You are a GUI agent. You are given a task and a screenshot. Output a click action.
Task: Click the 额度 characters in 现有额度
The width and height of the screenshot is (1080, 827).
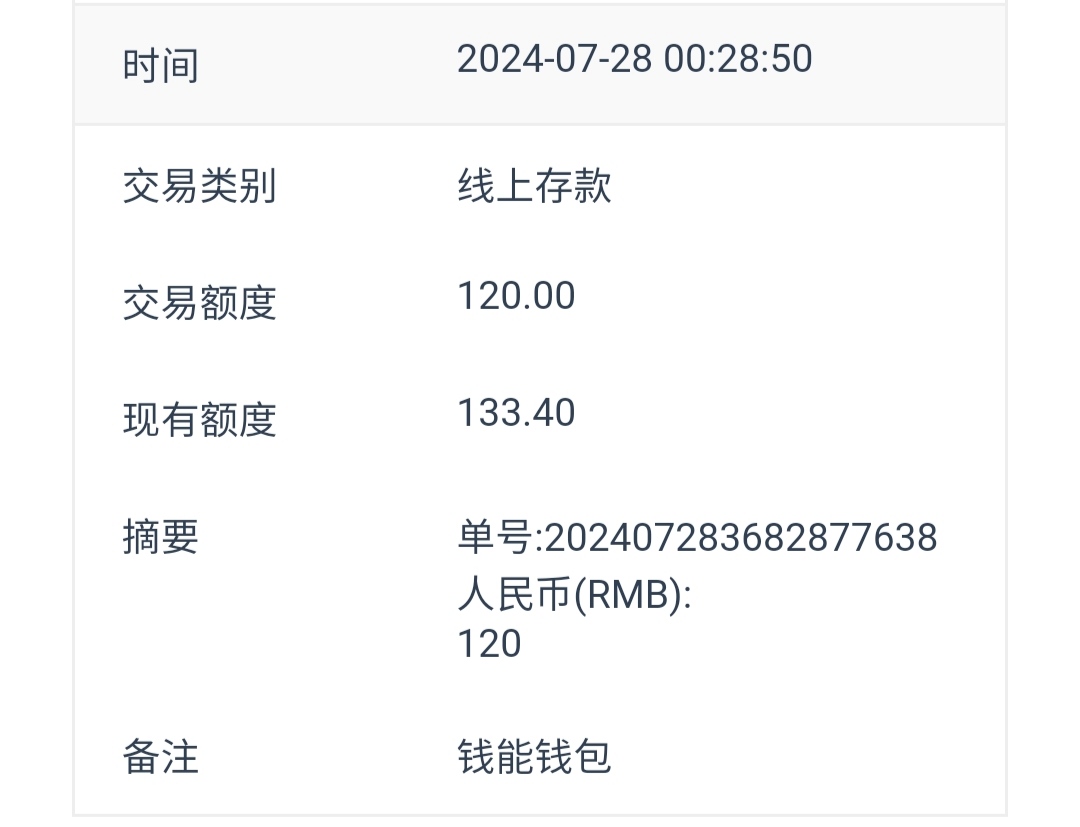coord(238,420)
